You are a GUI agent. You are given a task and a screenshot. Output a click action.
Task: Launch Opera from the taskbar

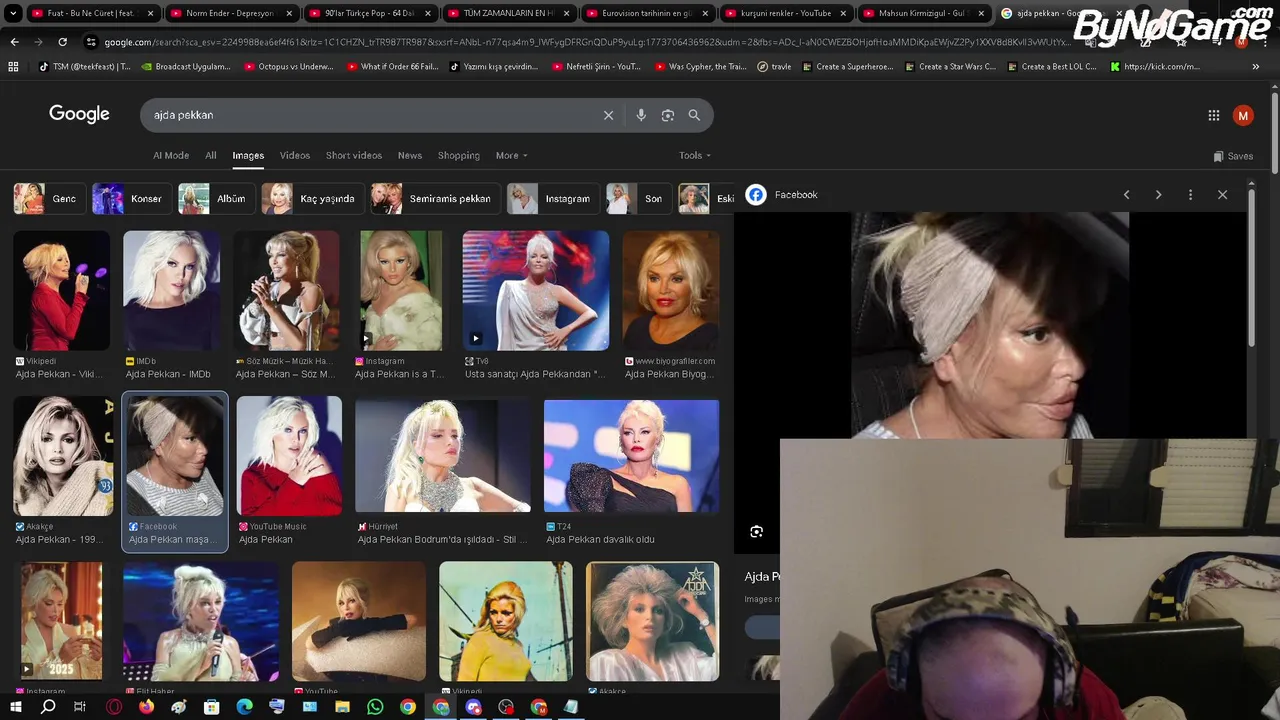coord(114,707)
